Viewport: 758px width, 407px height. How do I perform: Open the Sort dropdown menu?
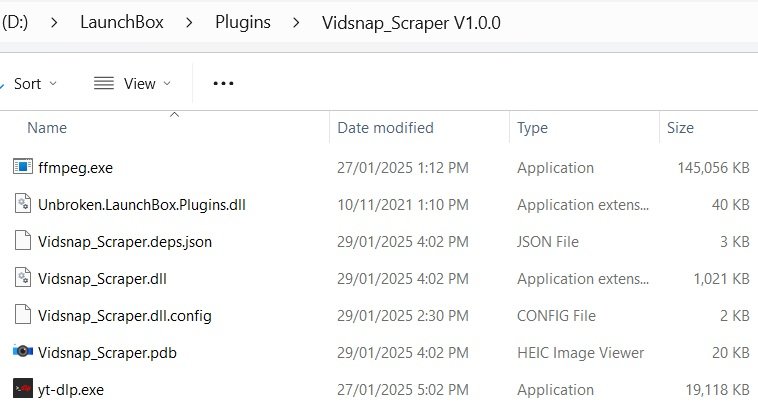35,84
